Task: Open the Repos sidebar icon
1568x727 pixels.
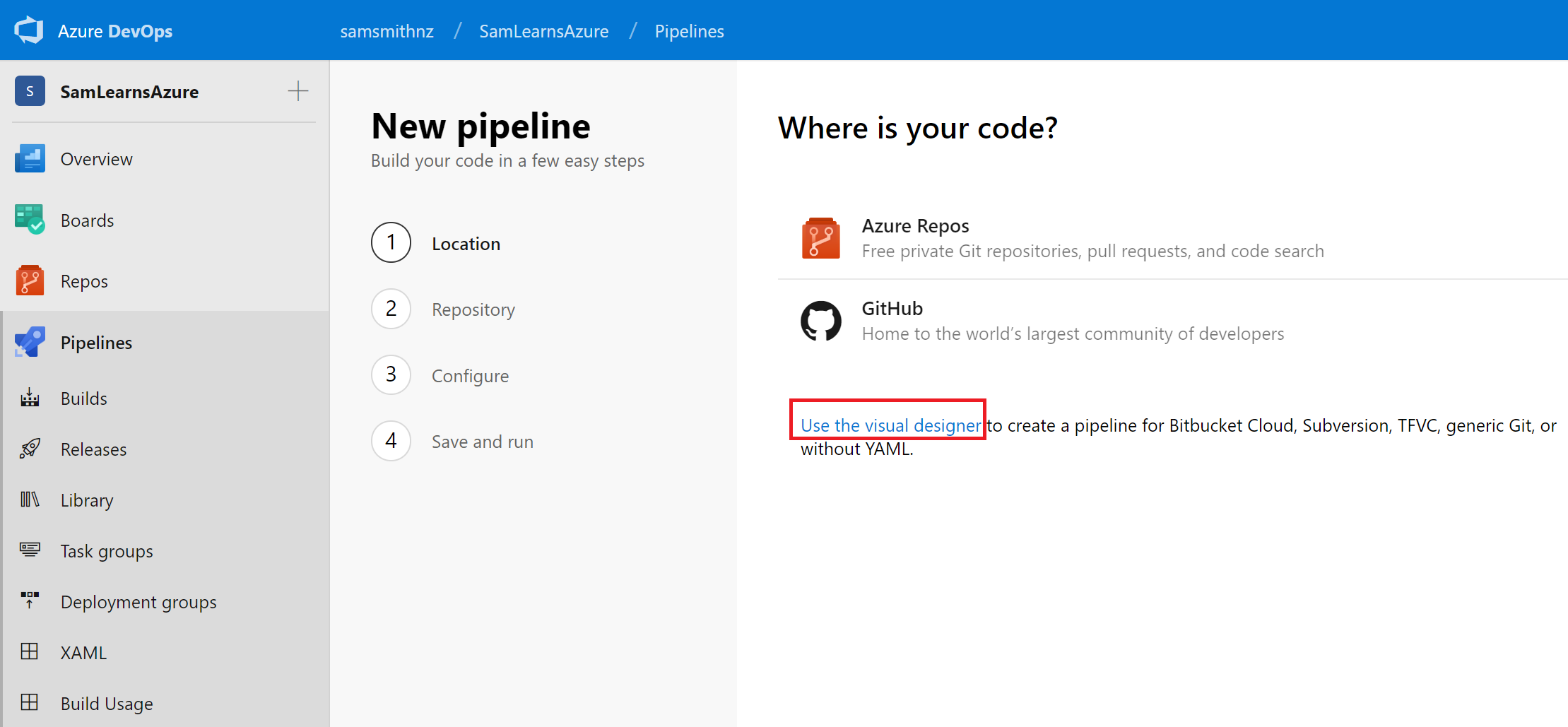Action: pos(30,281)
